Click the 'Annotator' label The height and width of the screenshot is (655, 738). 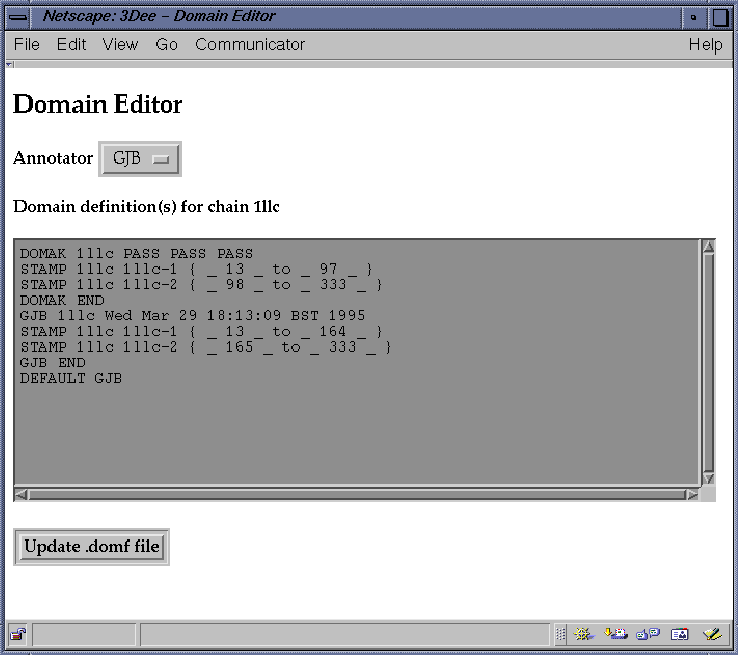[53, 158]
